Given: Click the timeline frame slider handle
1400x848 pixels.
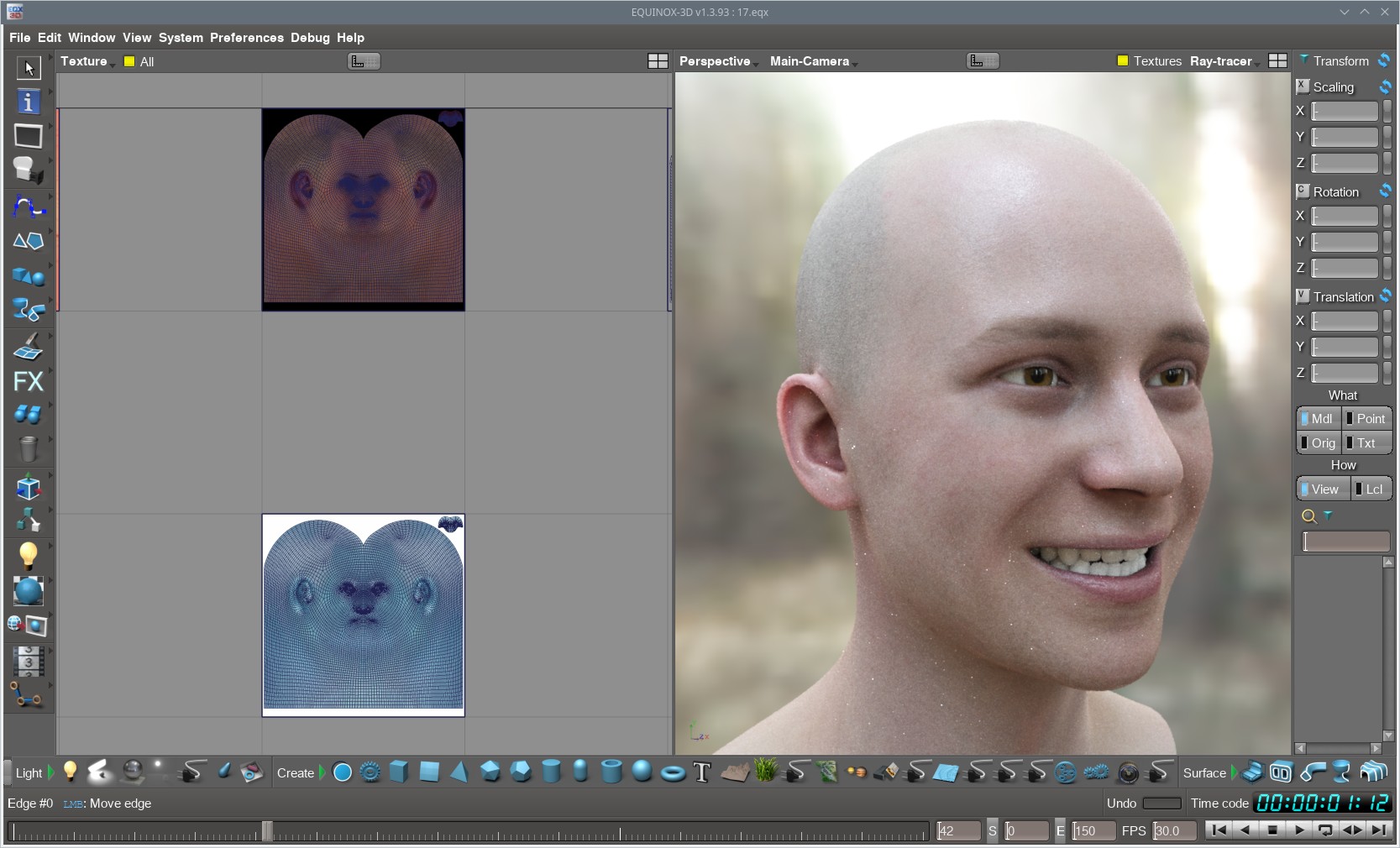Looking at the screenshot, I should tap(267, 831).
